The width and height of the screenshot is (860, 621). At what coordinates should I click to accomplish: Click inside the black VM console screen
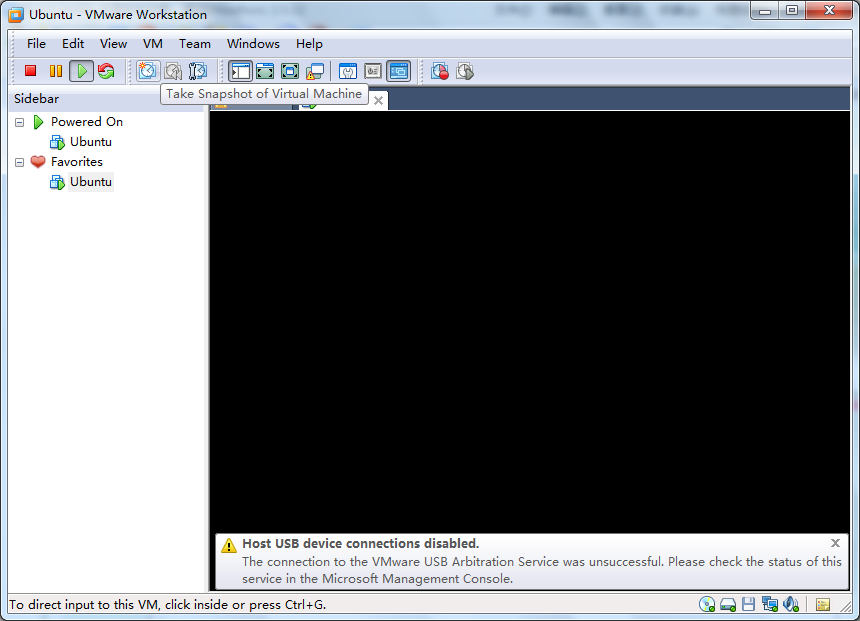530,321
